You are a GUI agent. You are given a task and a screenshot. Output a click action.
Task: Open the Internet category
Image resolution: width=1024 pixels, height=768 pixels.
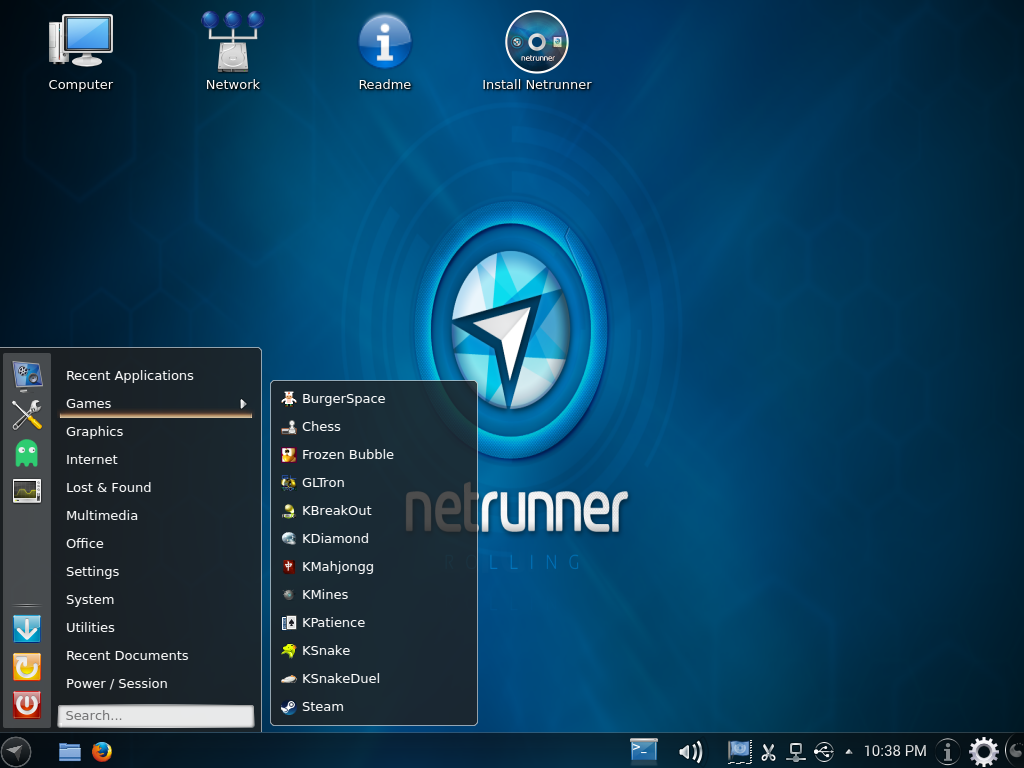(x=155, y=460)
